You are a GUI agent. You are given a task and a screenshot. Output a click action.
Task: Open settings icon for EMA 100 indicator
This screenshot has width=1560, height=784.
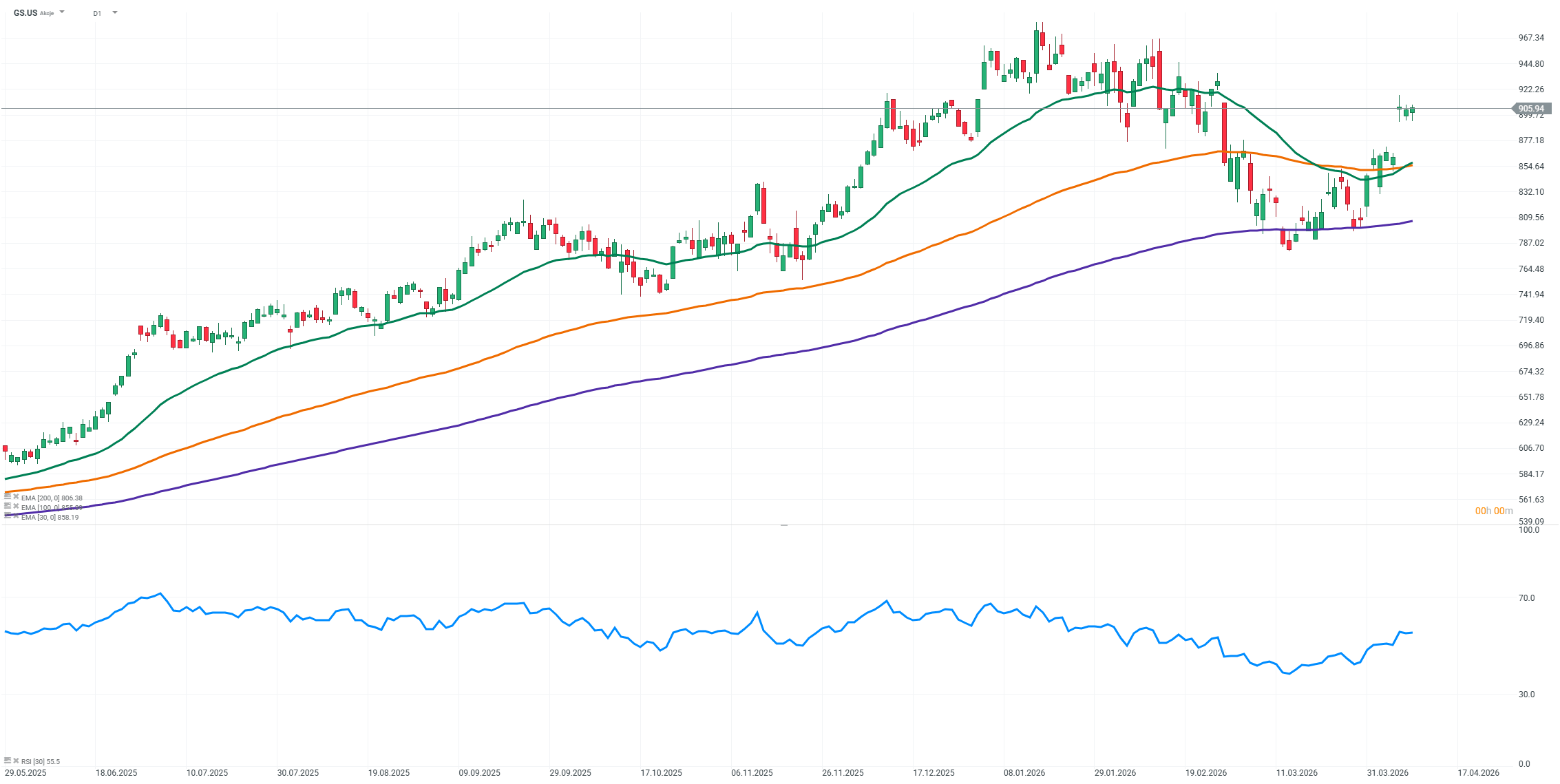[8, 507]
